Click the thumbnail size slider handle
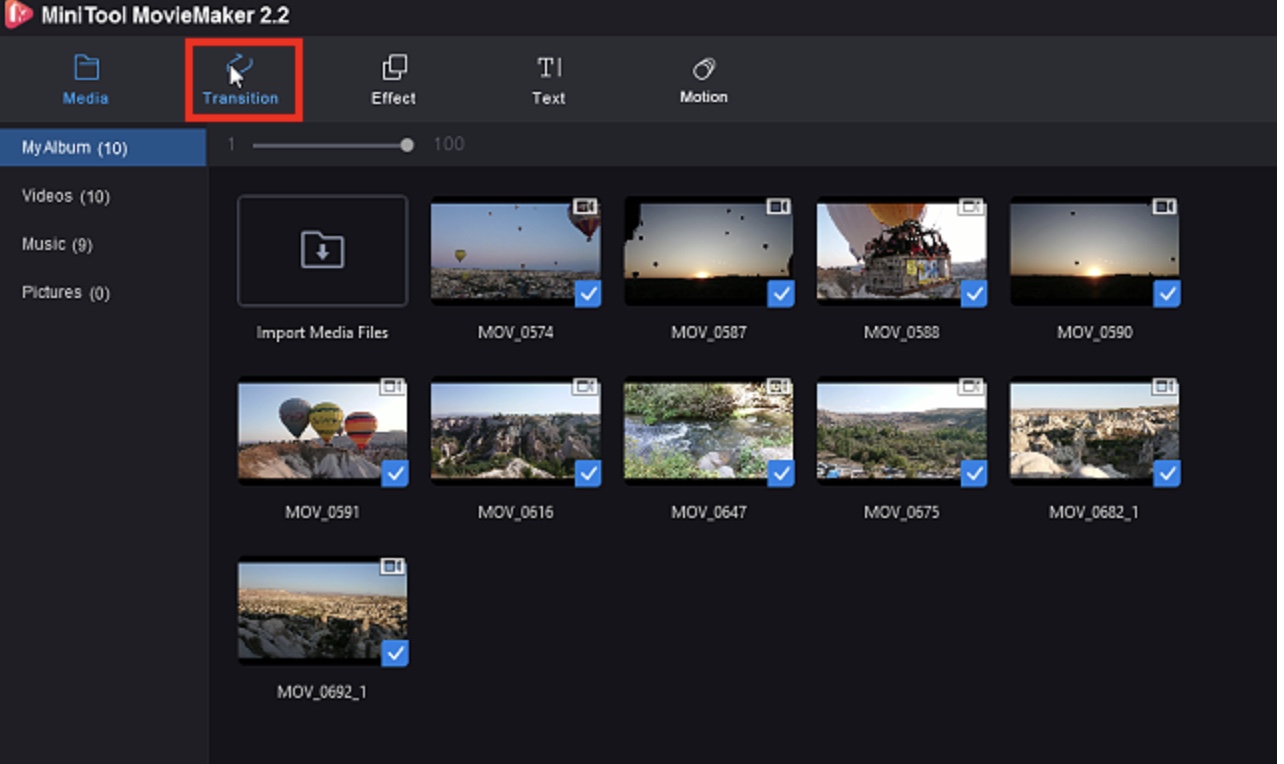 pyautogui.click(x=407, y=145)
